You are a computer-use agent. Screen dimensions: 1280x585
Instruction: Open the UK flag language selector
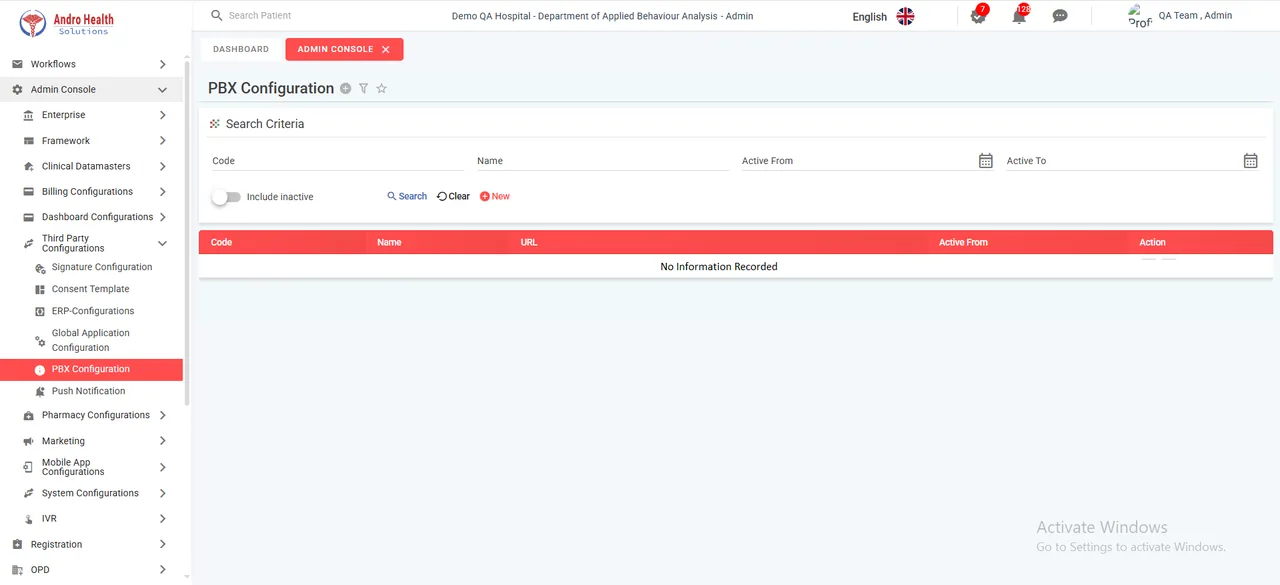[x=905, y=16]
